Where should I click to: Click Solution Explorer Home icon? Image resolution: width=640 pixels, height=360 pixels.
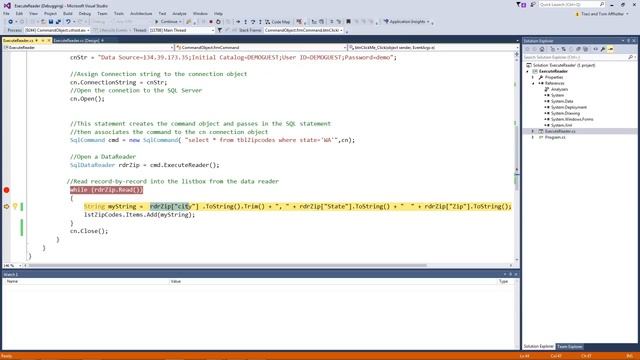[542, 49]
